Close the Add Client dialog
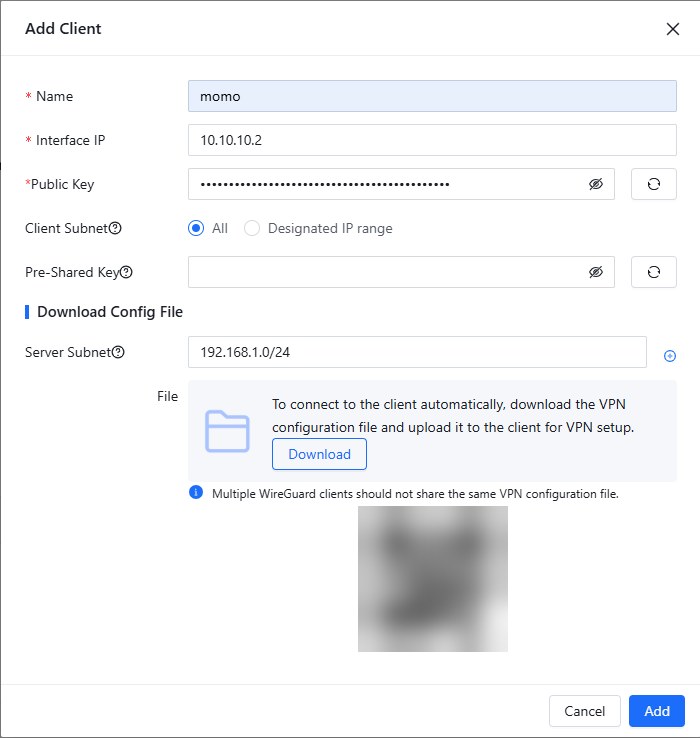 (x=673, y=29)
